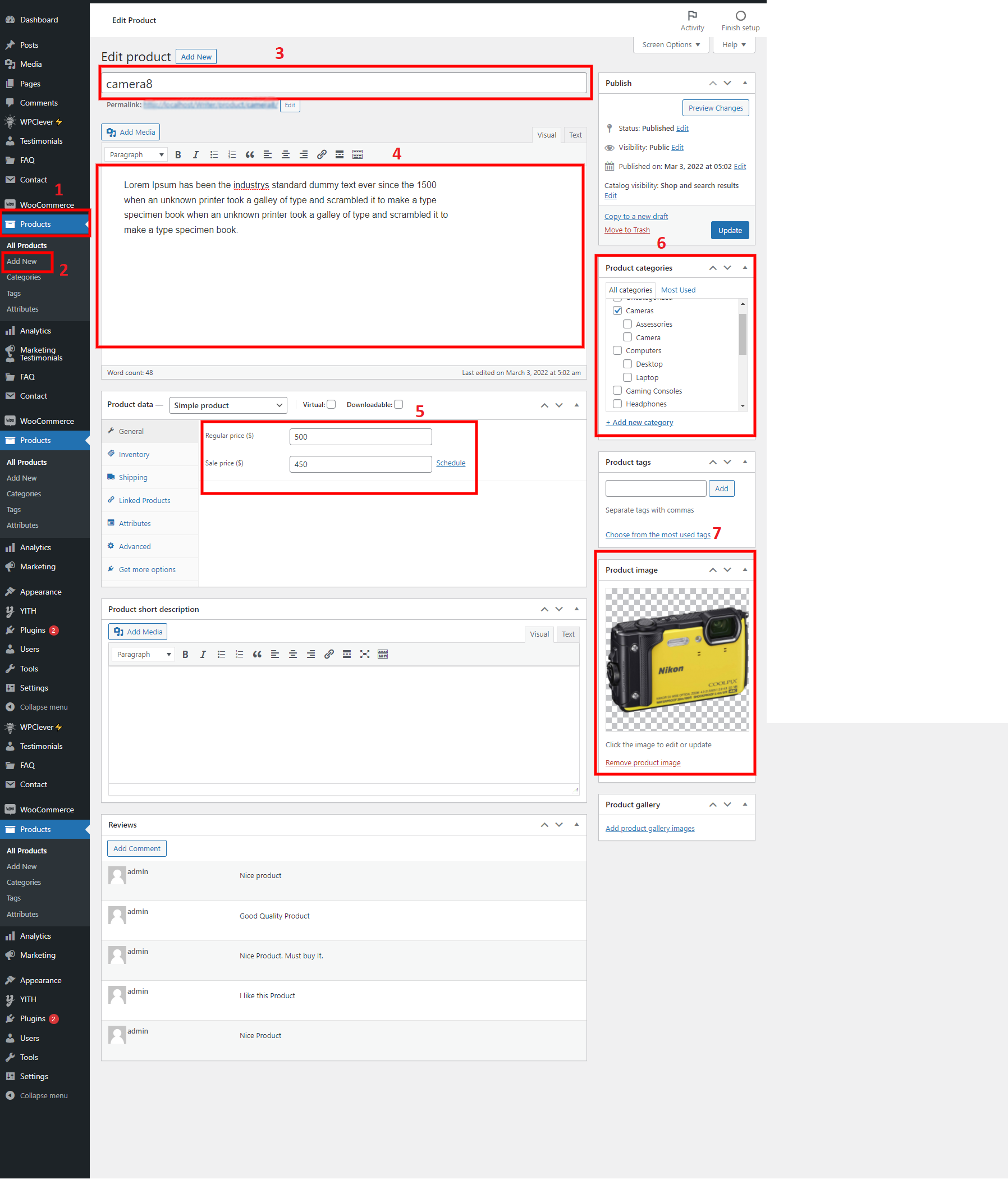
Task: Insert link in the short description toolbar
Action: [x=329, y=655]
